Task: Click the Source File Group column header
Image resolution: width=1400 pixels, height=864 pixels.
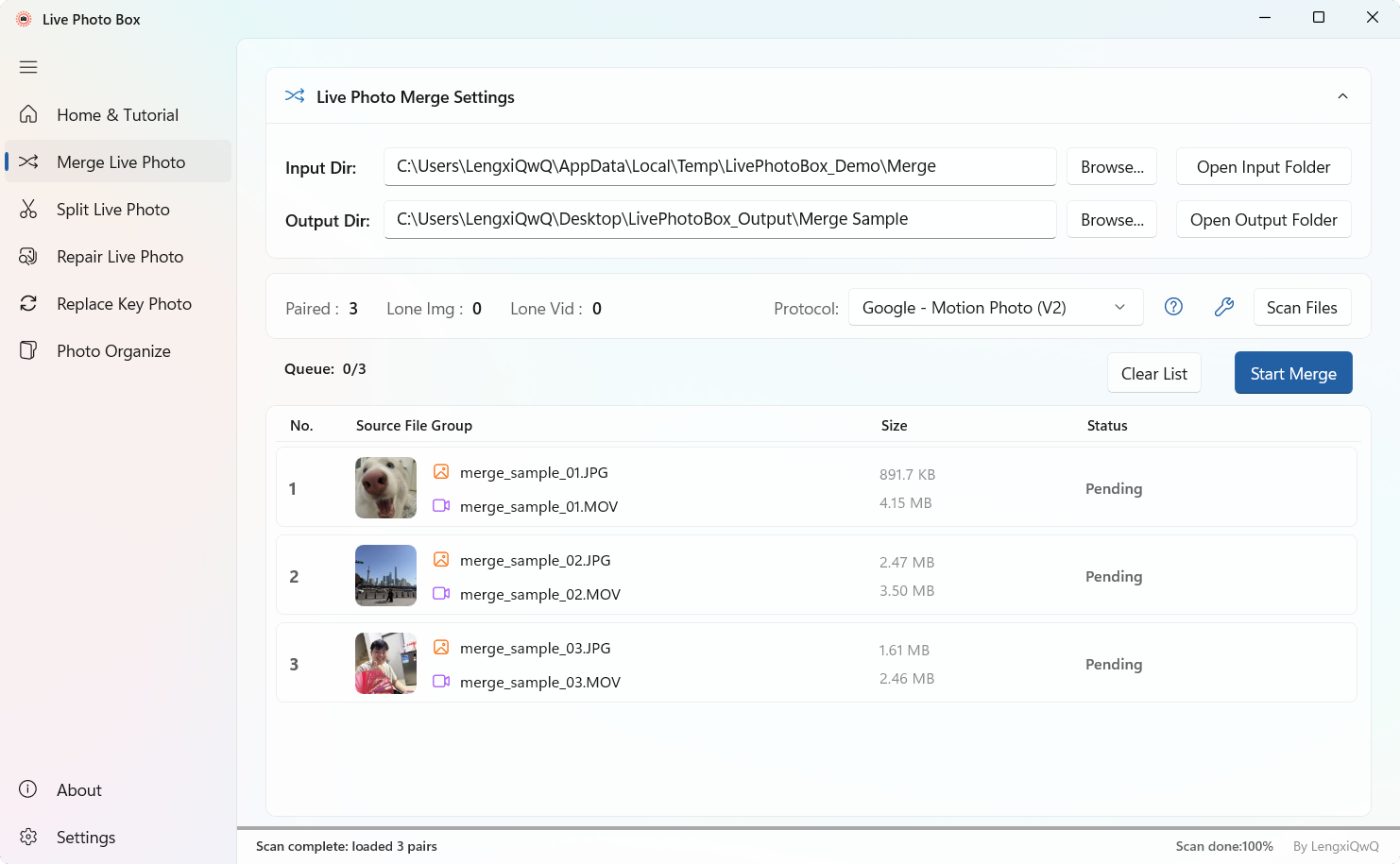Action: 414,425
